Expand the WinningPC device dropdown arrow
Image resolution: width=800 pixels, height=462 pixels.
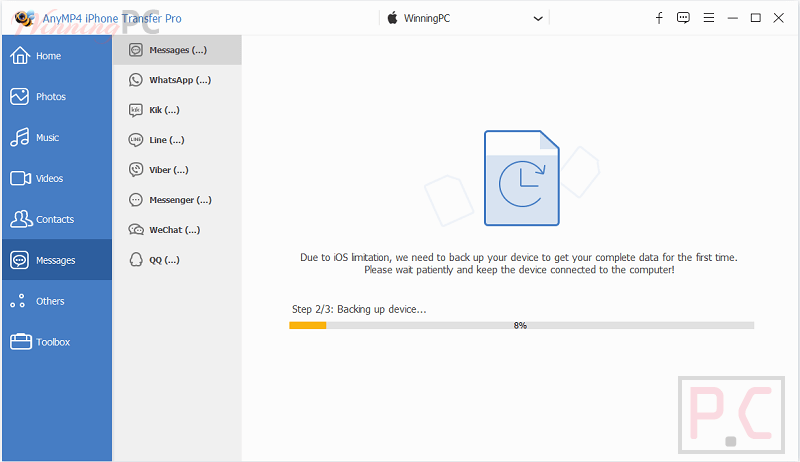pyautogui.click(x=538, y=18)
